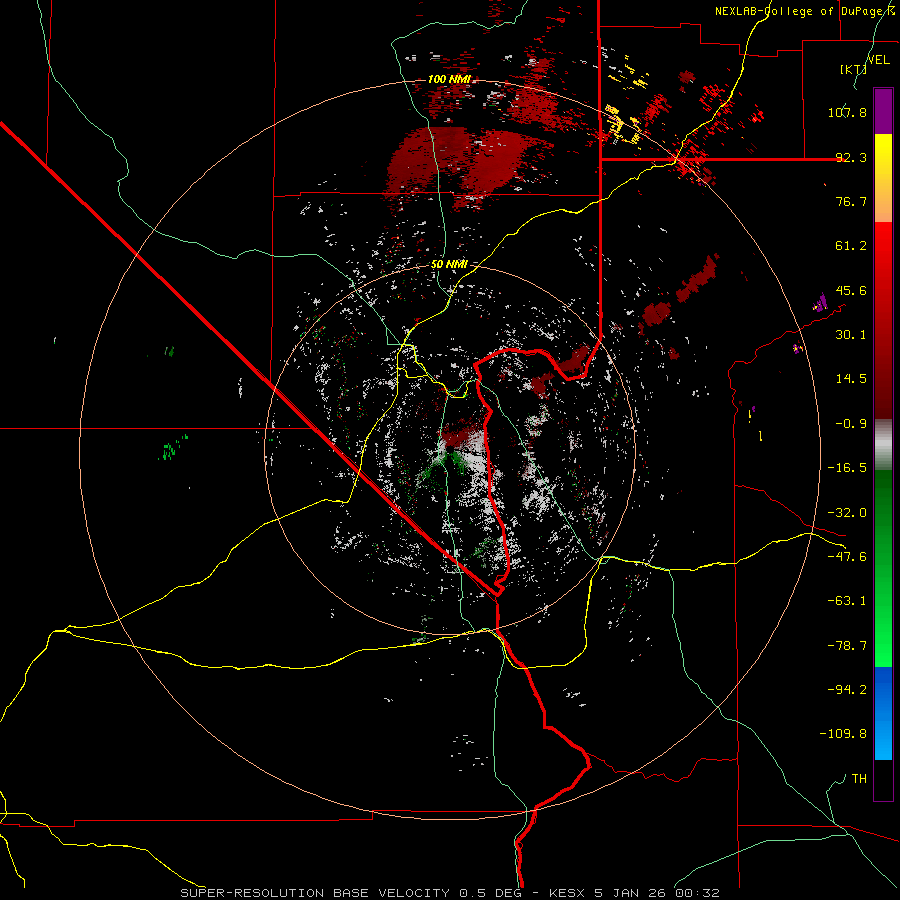Click the Super-Resolution Base Velocity caption text

point(449,893)
